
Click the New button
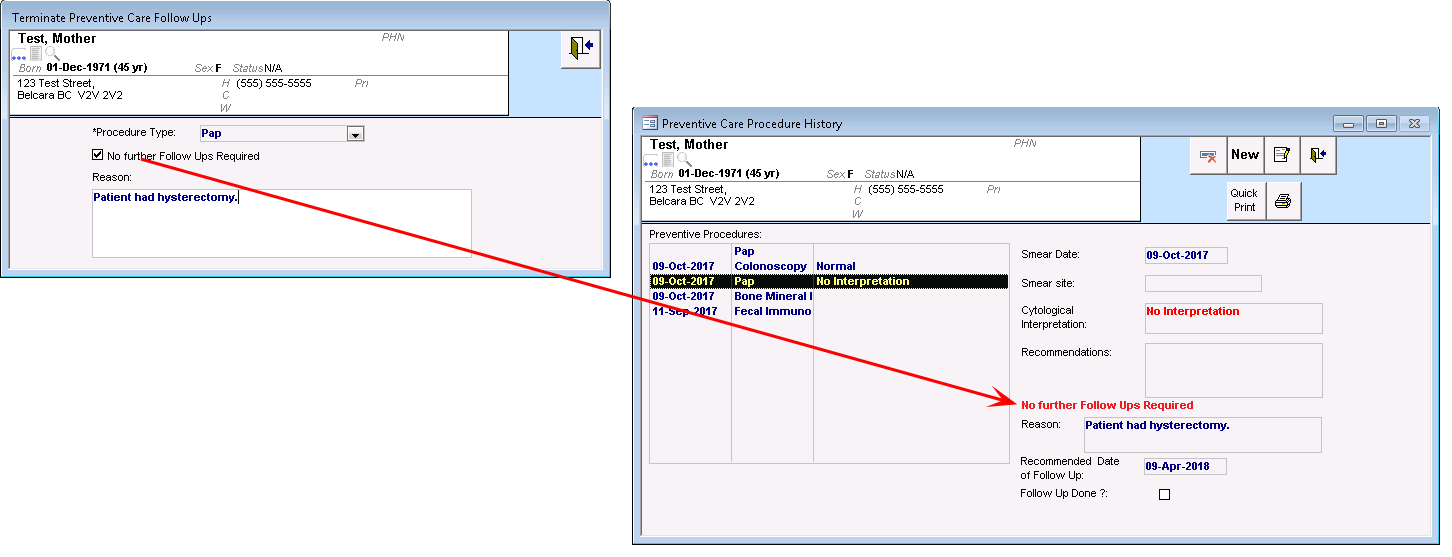click(1245, 156)
